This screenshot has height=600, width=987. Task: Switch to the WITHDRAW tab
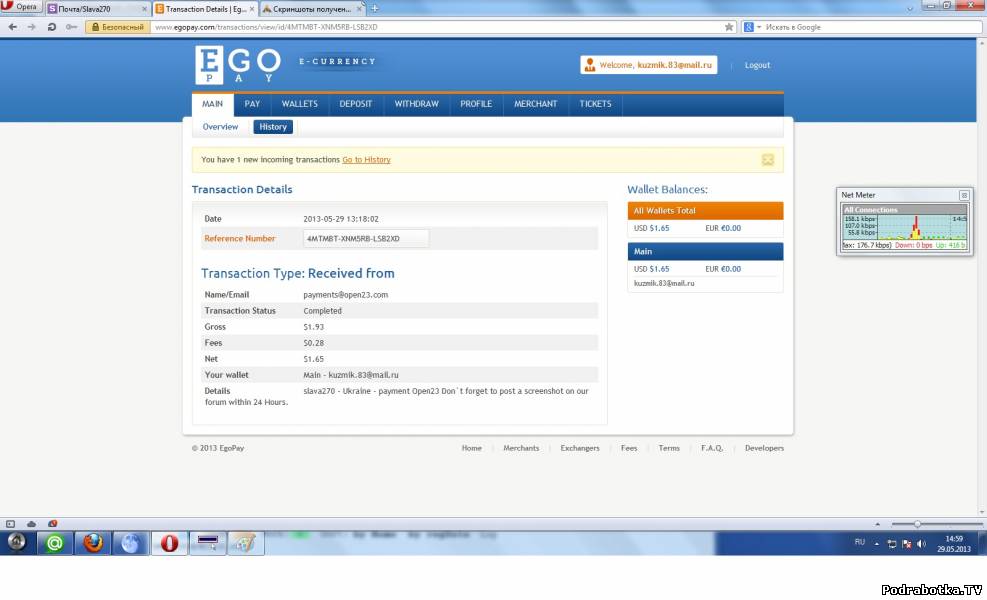[x=416, y=104]
